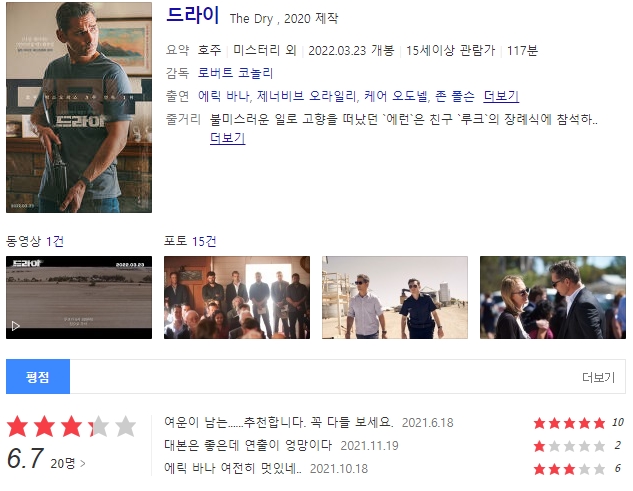This screenshot has width=633, height=491.
Task: Open the 동영상 1건 section
Action: tap(35, 241)
